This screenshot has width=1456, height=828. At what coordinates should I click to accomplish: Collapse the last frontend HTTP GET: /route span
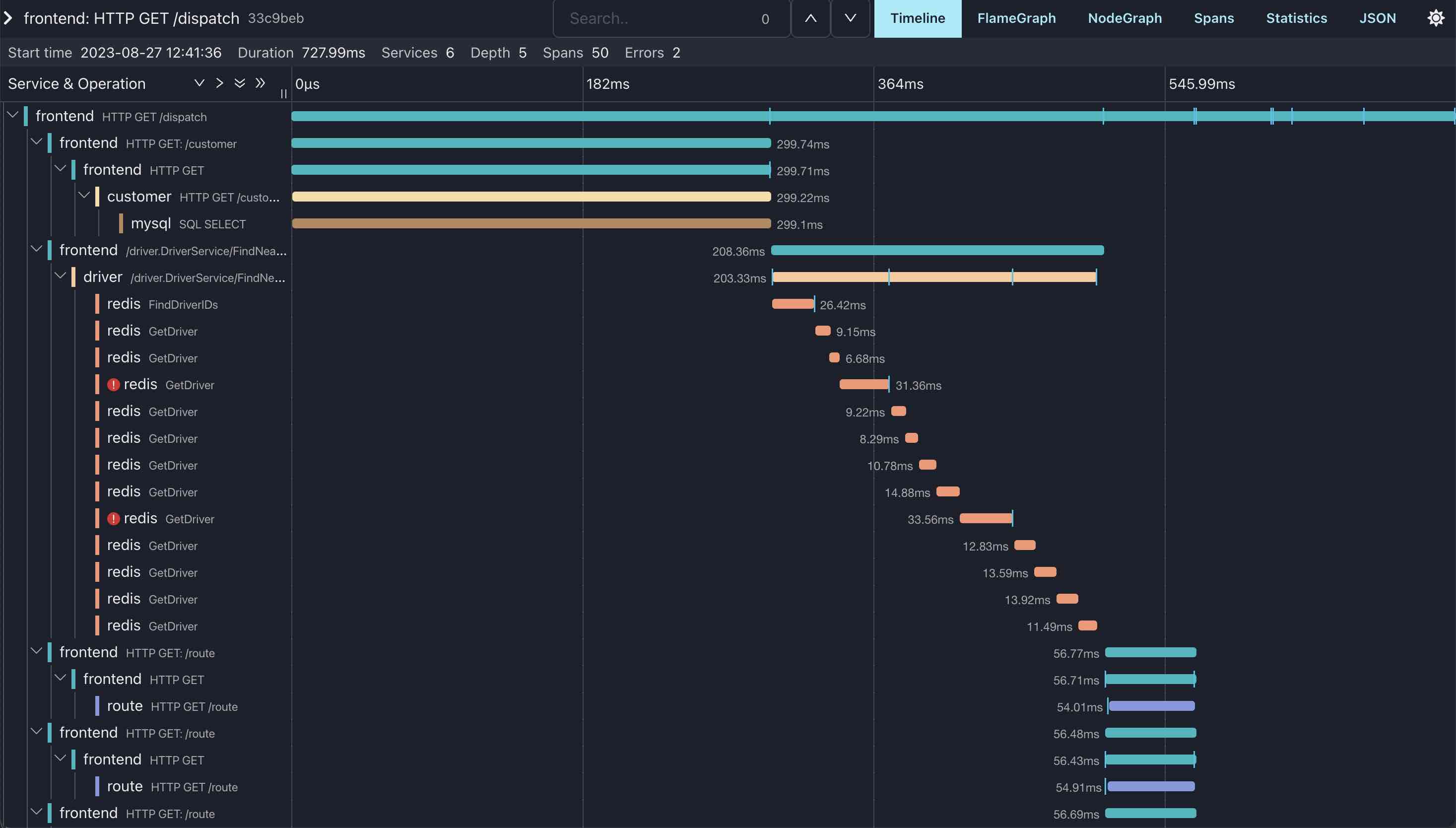click(36, 812)
